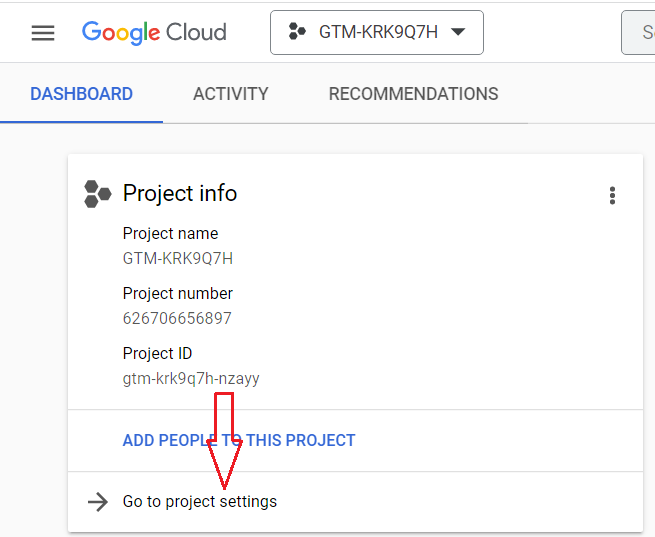Click the Project number label
This screenshot has height=537, width=655.
click(178, 294)
